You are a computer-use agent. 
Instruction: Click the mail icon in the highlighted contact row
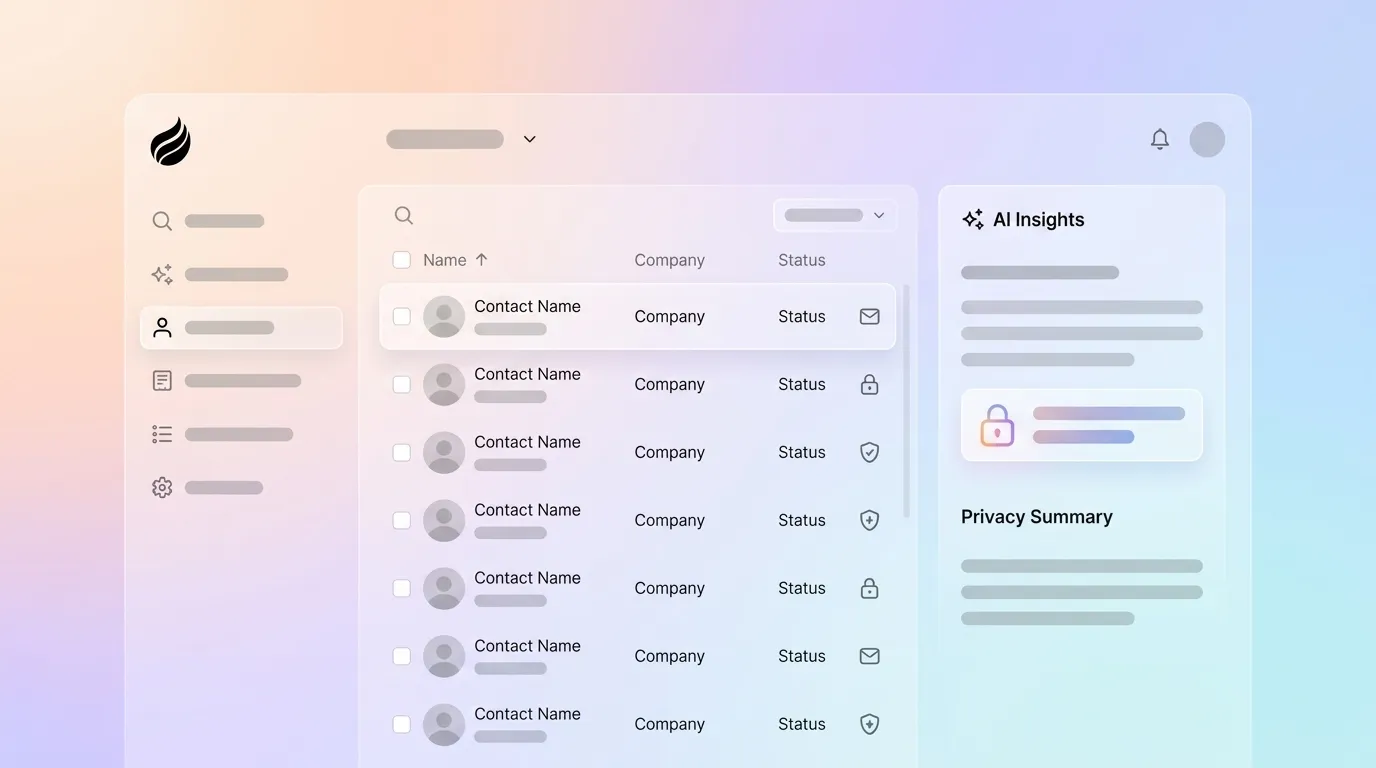click(870, 316)
